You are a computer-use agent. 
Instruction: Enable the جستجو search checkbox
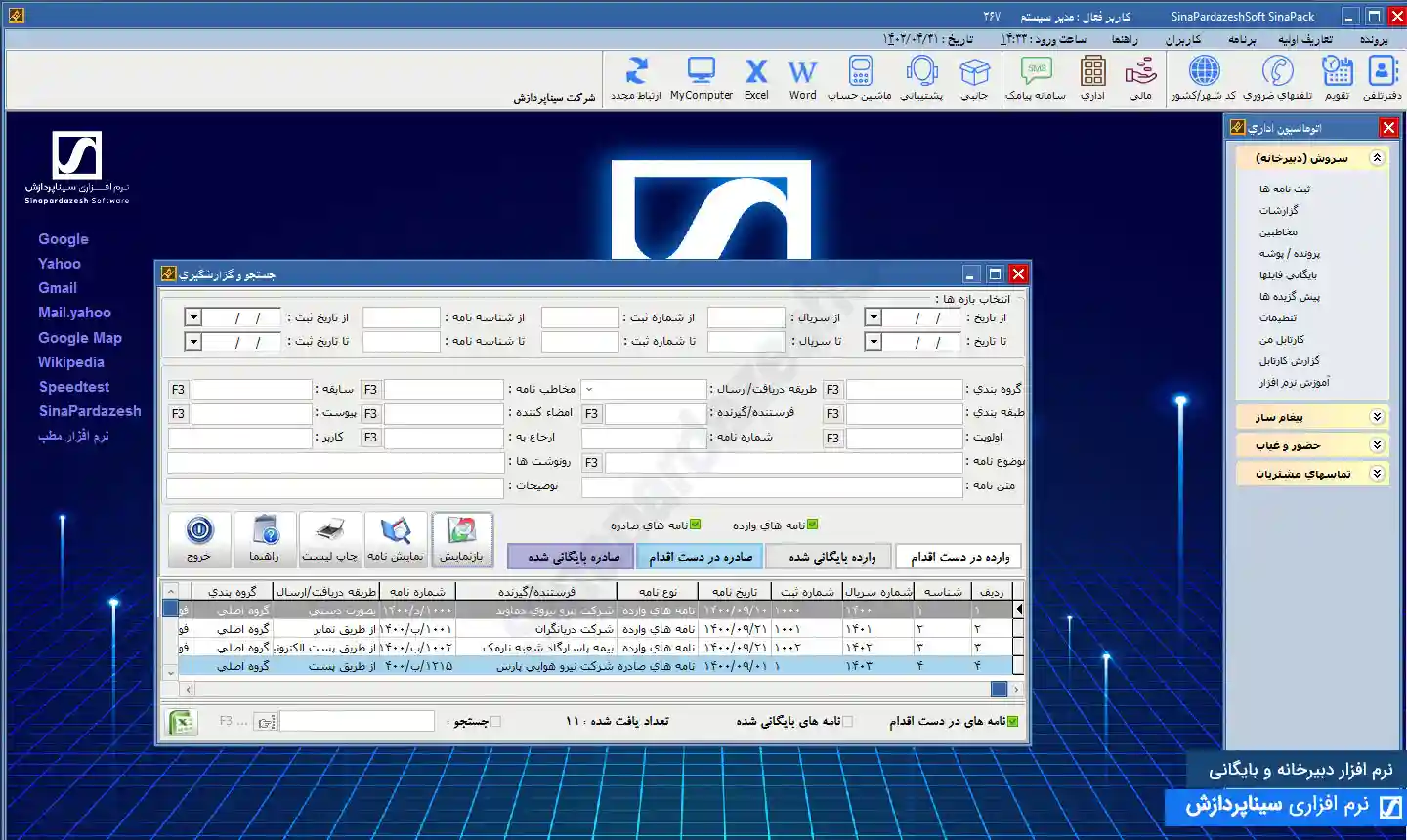click(495, 721)
